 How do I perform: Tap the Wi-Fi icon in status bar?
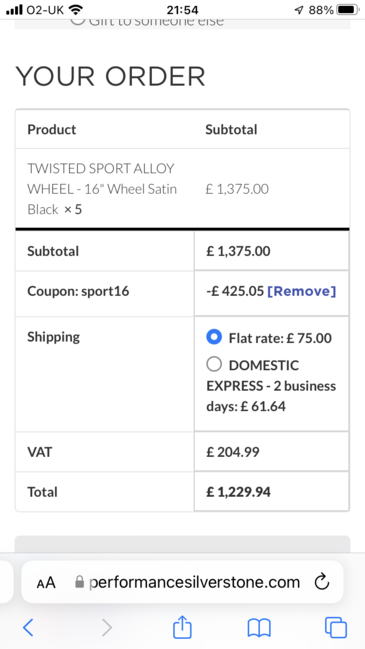[x=75, y=9]
